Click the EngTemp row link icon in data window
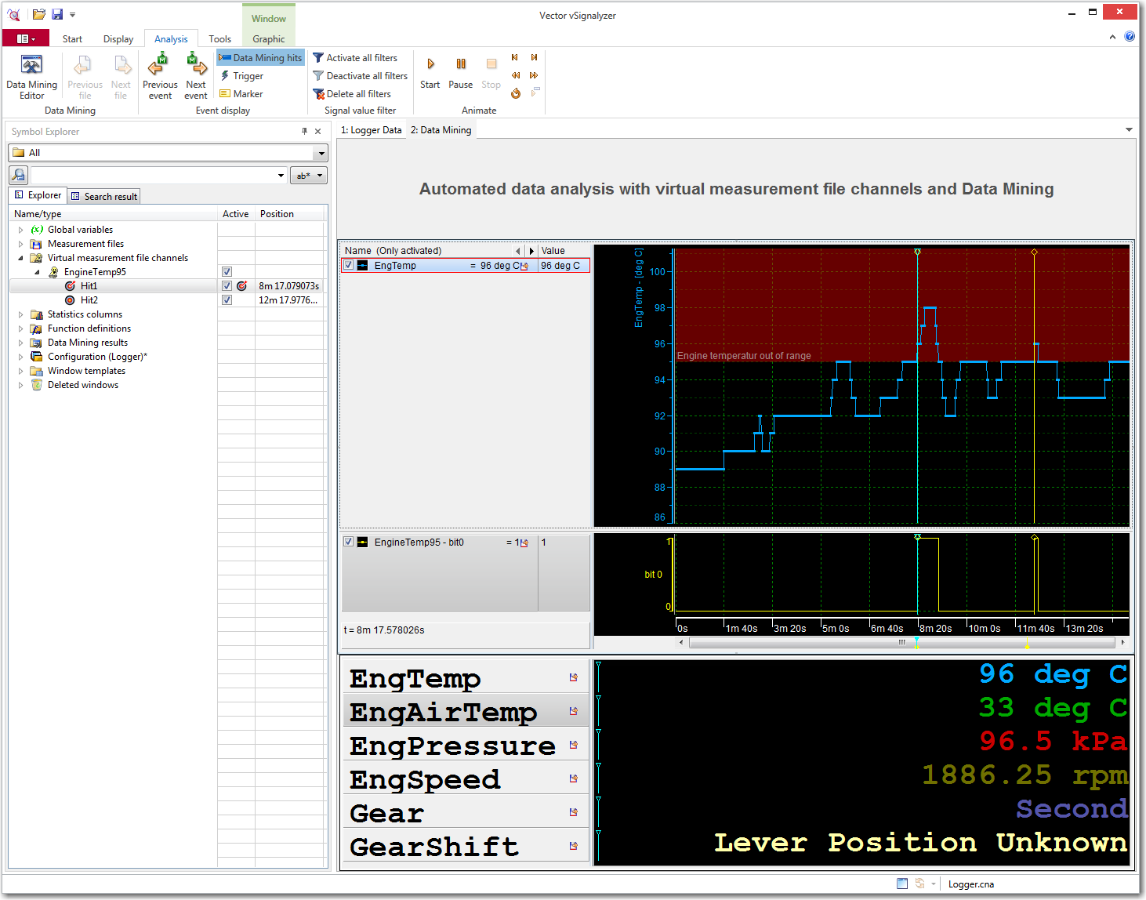The image size is (1146, 900). (x=574, y=678)
